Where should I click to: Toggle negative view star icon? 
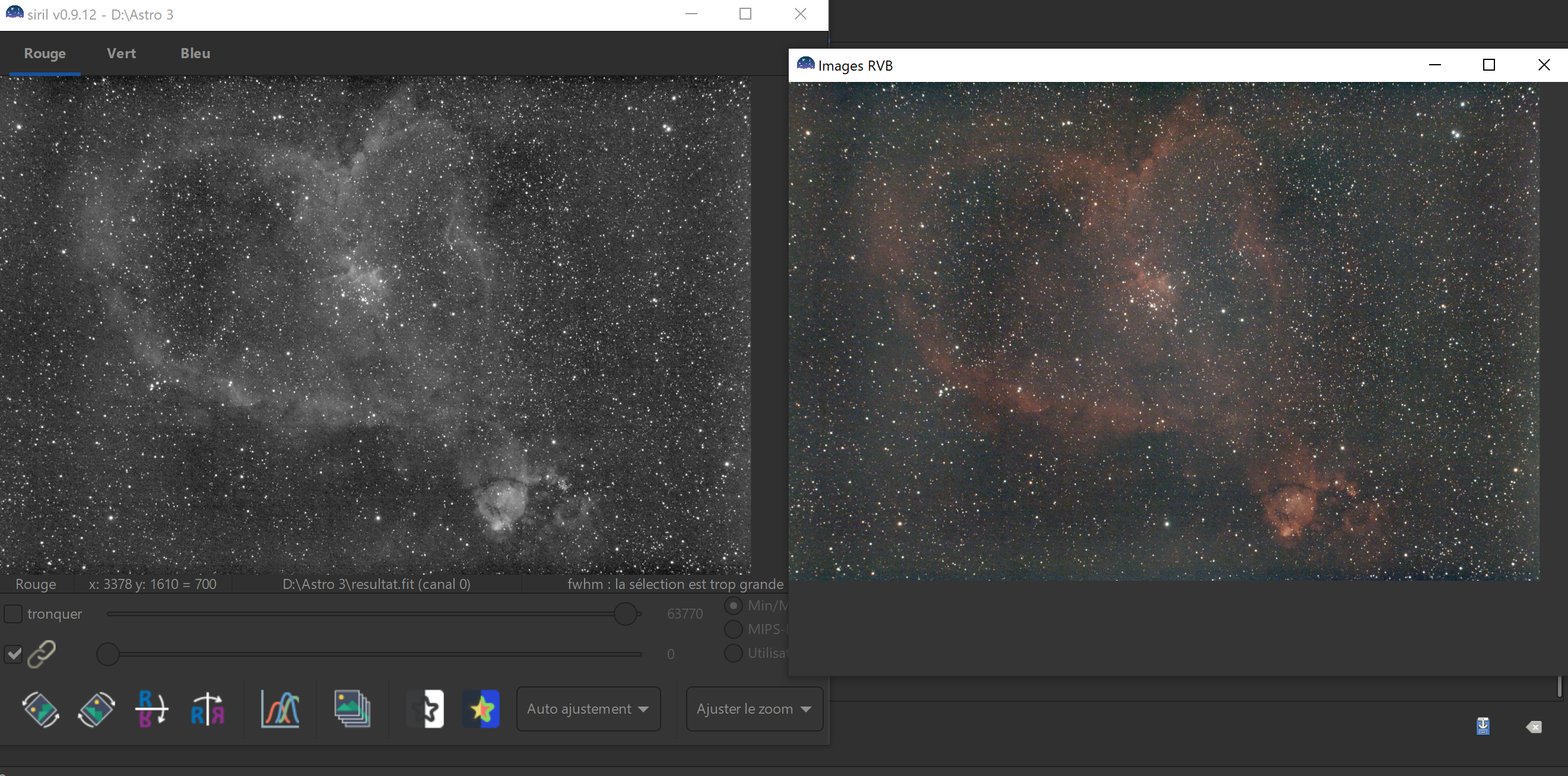coord(426,709)
